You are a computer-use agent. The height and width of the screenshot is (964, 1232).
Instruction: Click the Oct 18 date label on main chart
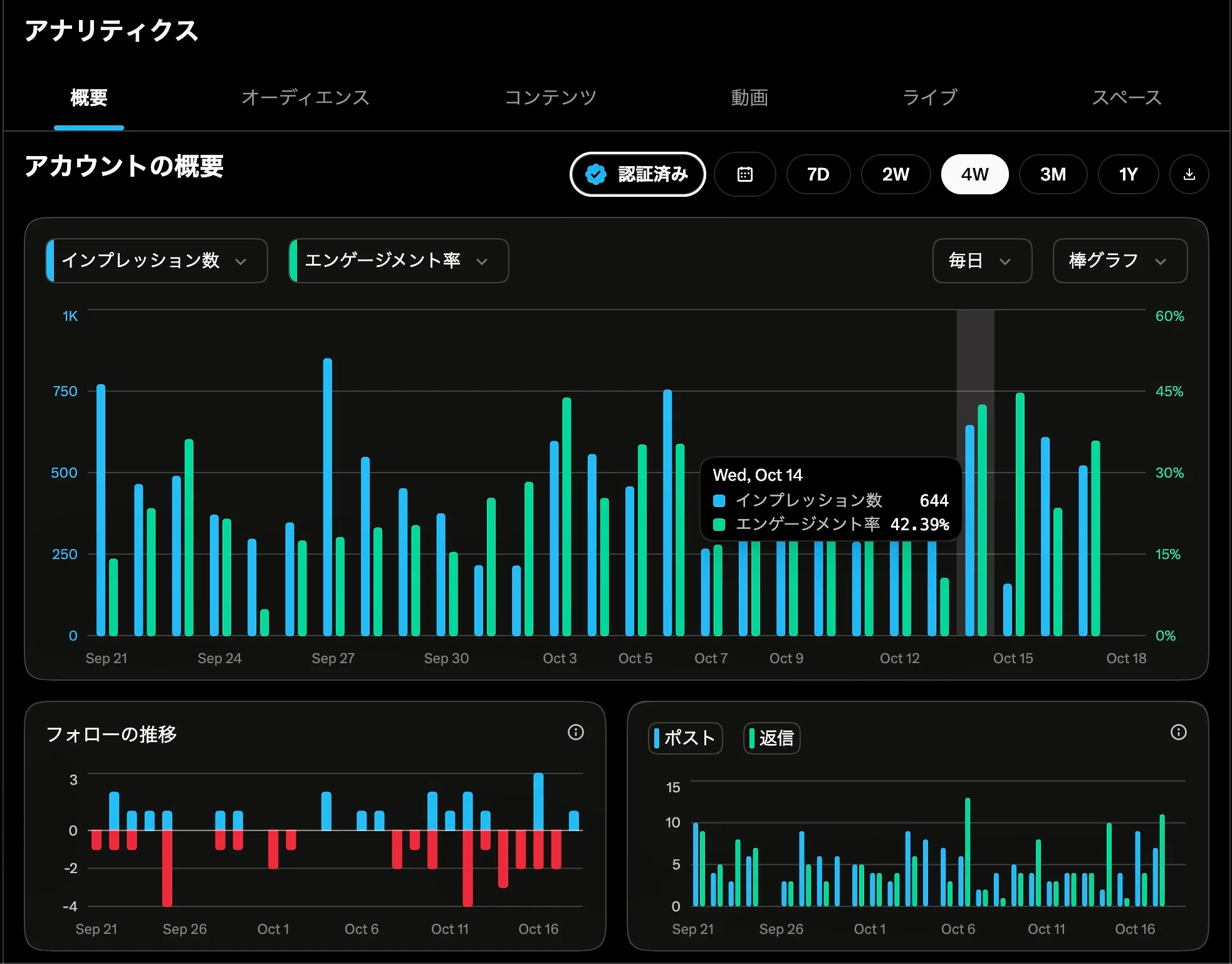[1126, 658]
